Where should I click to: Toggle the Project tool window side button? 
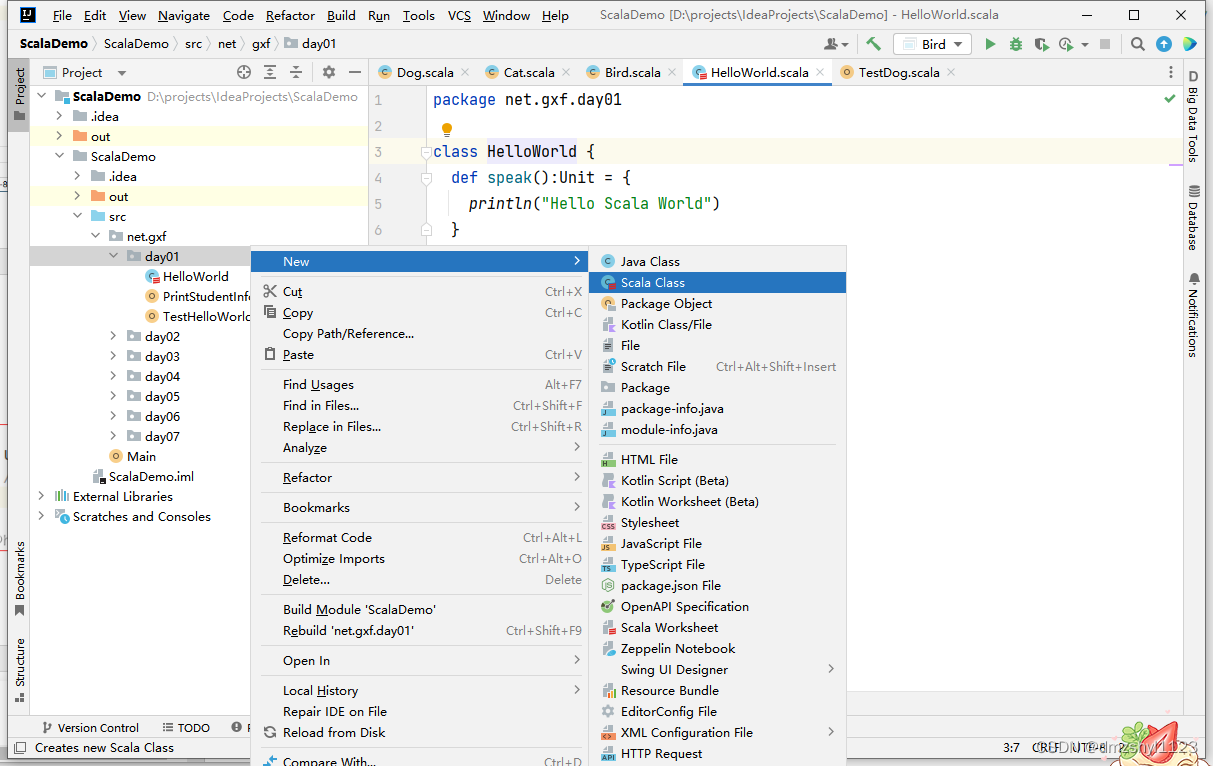[x=19, y=95]
